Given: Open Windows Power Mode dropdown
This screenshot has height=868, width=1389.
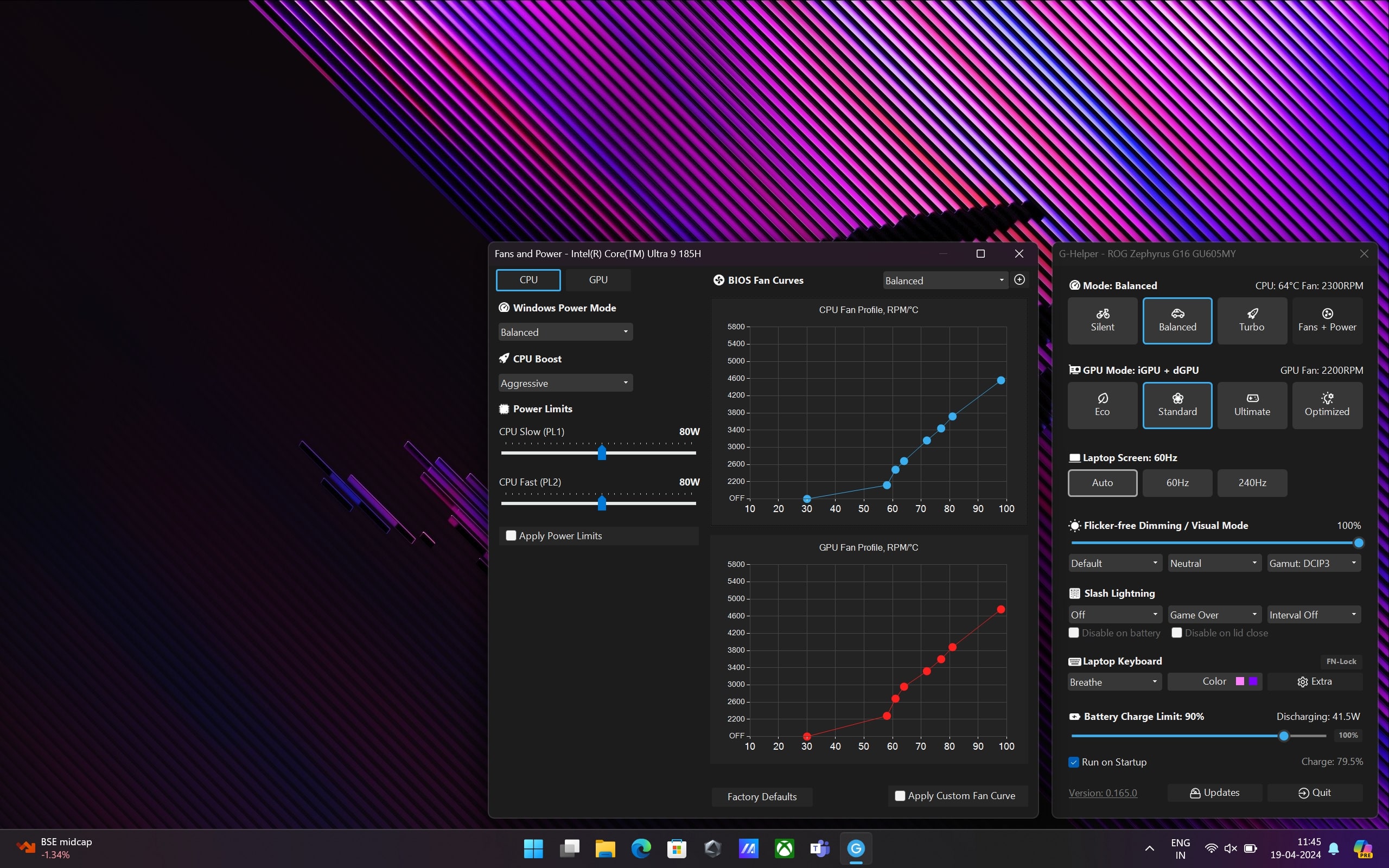Looking at the screenshot, I should click(x=565, y=332).
